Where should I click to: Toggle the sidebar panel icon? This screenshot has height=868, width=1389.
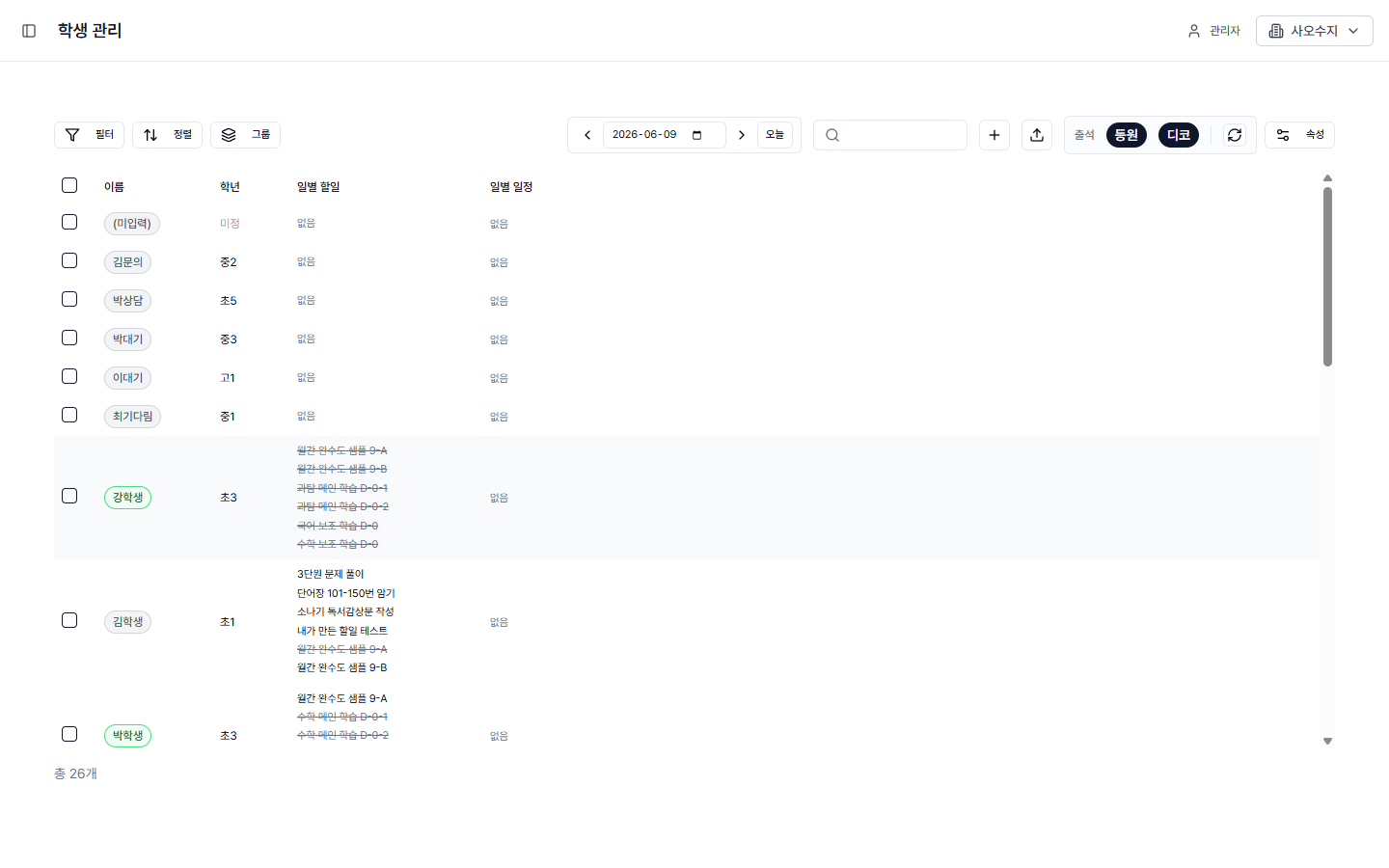[x=29, y=31]
